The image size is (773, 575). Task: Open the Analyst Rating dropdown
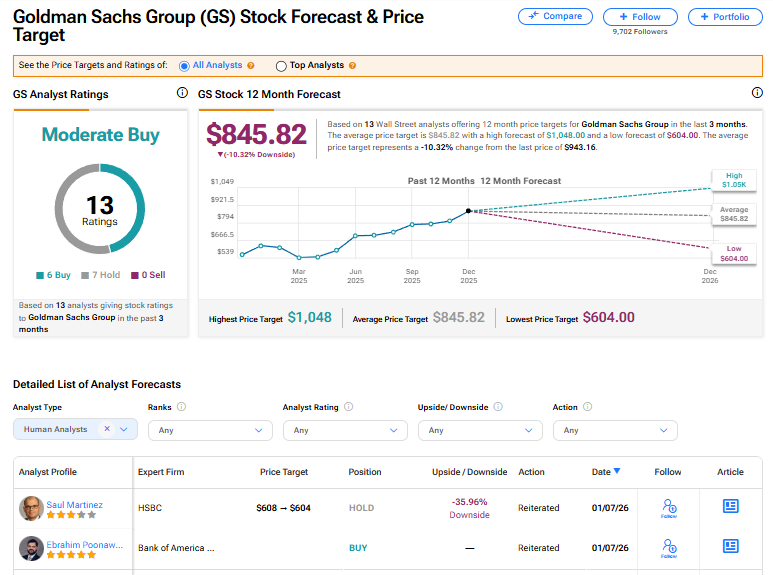[x=345, y=430]
